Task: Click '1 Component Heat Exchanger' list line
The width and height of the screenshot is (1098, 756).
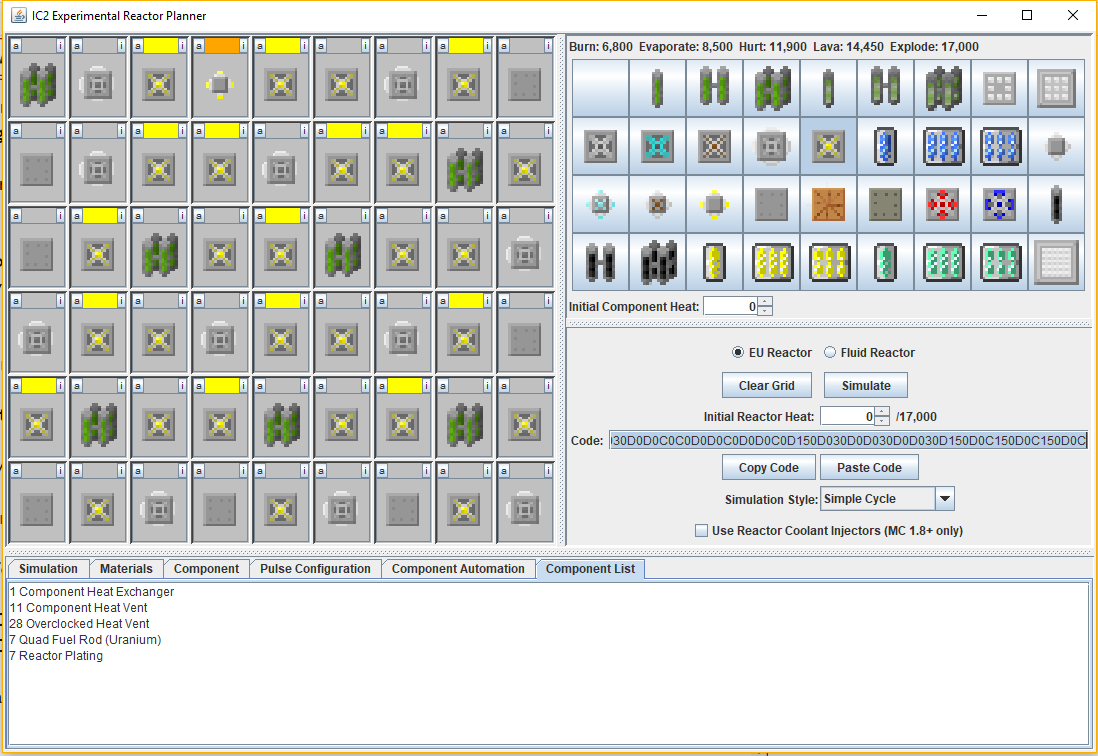Action: (x=92, y=592)
